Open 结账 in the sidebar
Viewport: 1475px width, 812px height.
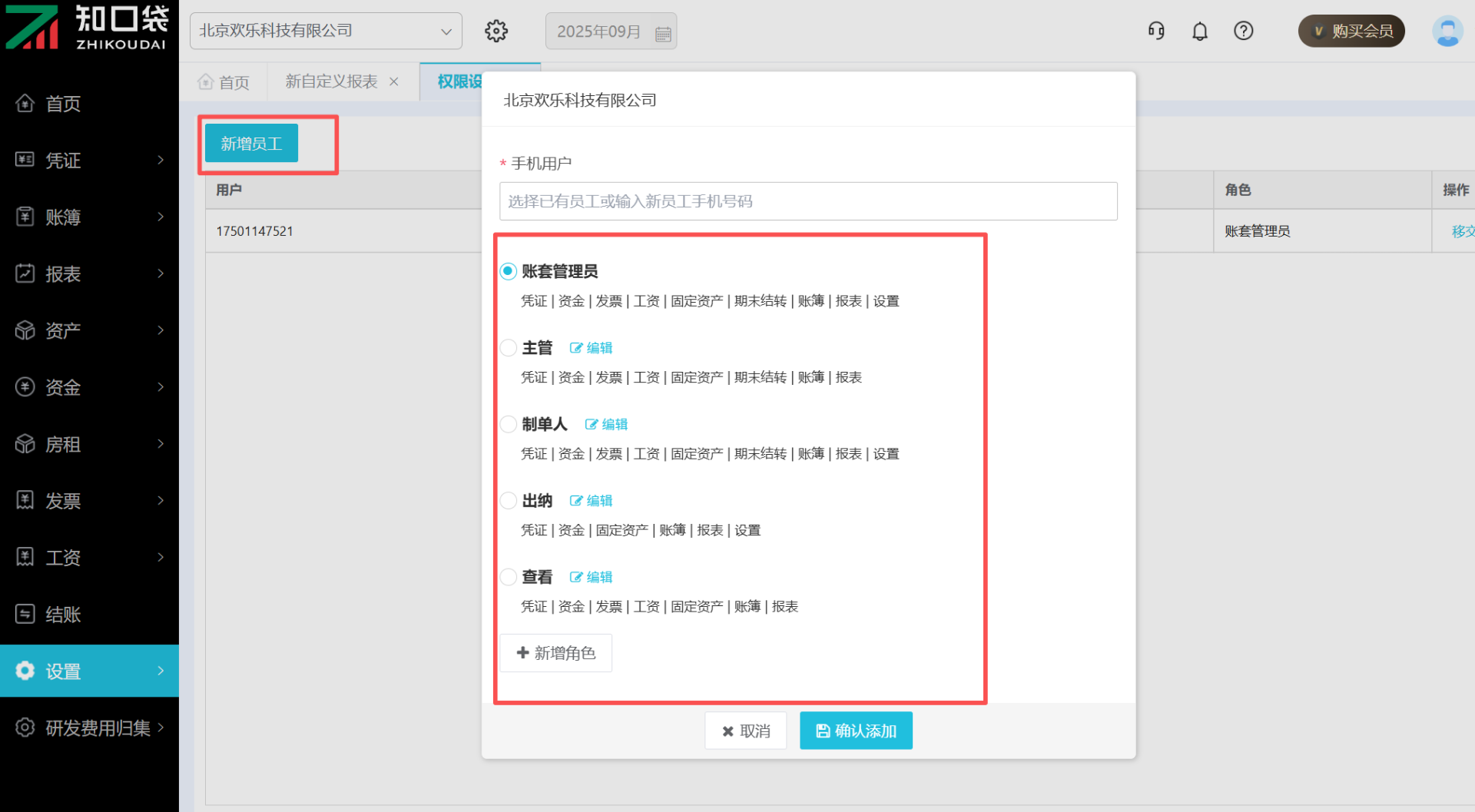click(89, 614)
